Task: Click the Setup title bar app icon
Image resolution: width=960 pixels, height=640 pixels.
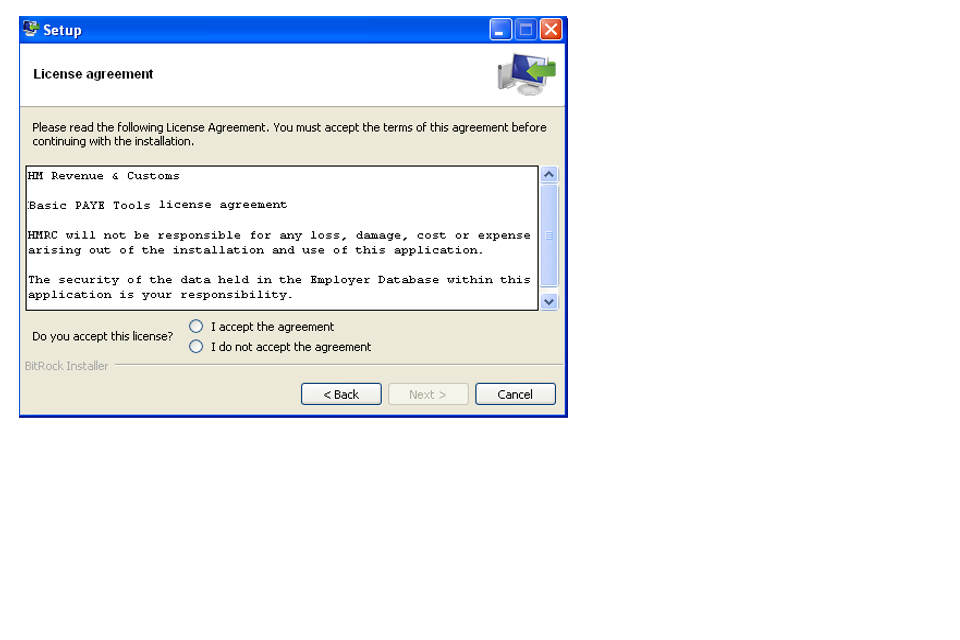Action: [x=31, y=29]
